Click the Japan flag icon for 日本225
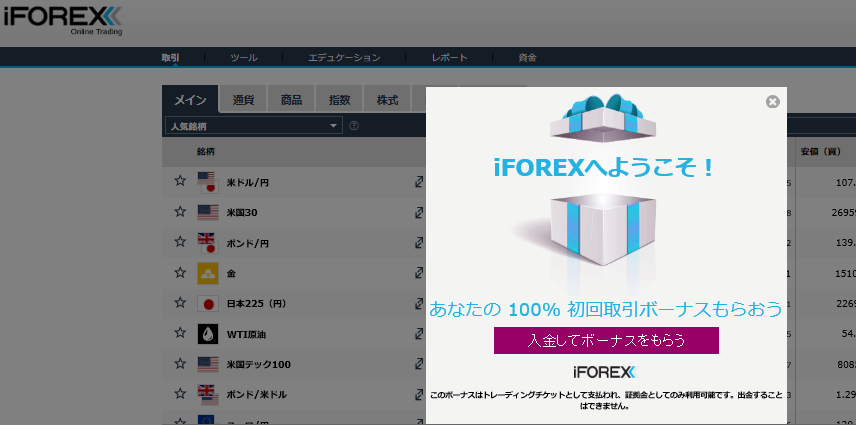Image resolution: width=856 pixels, height=425 pixels. tap(208, 303)
